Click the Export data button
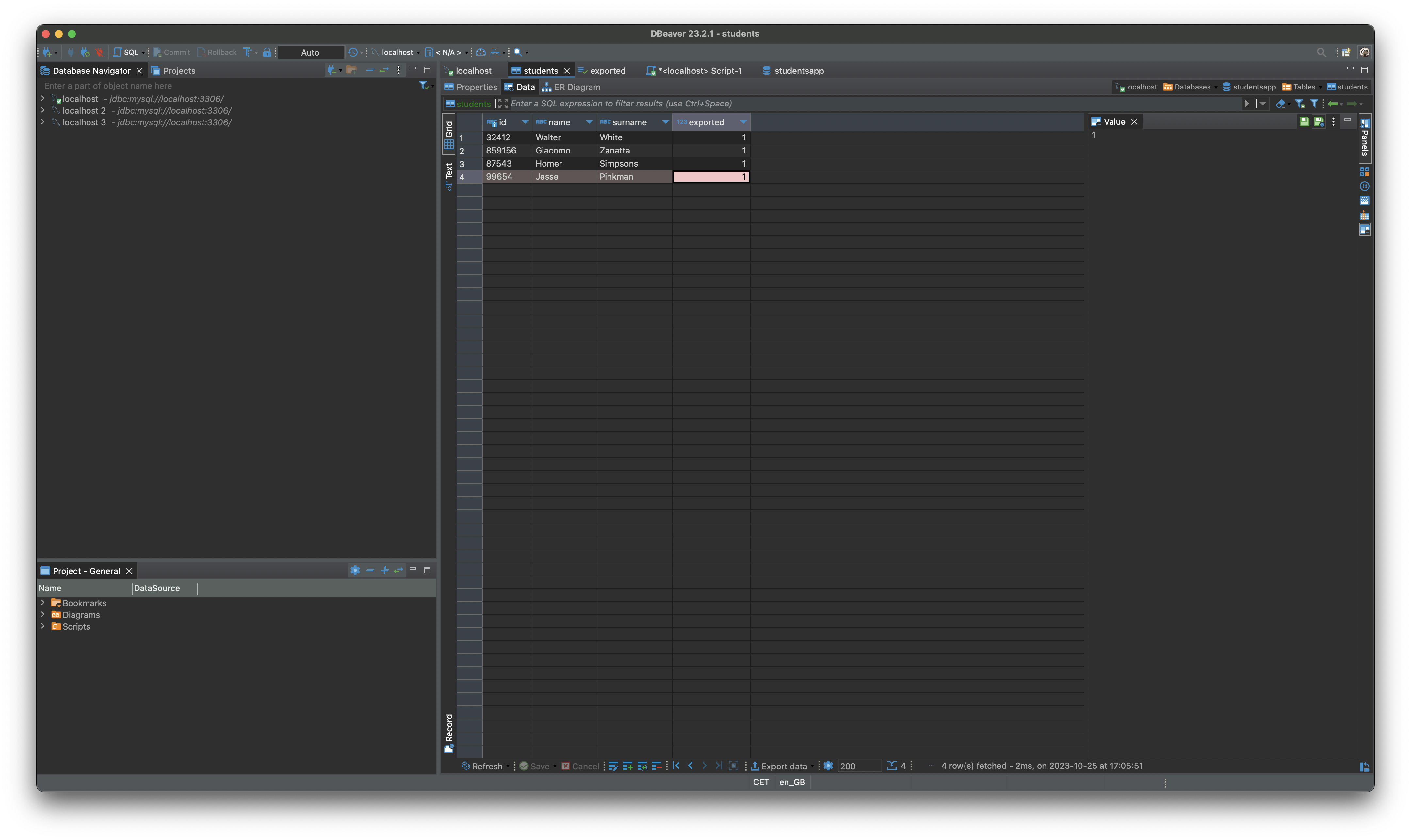The height and width of the screenshot is (840, 1411). [x=779, y=766]
